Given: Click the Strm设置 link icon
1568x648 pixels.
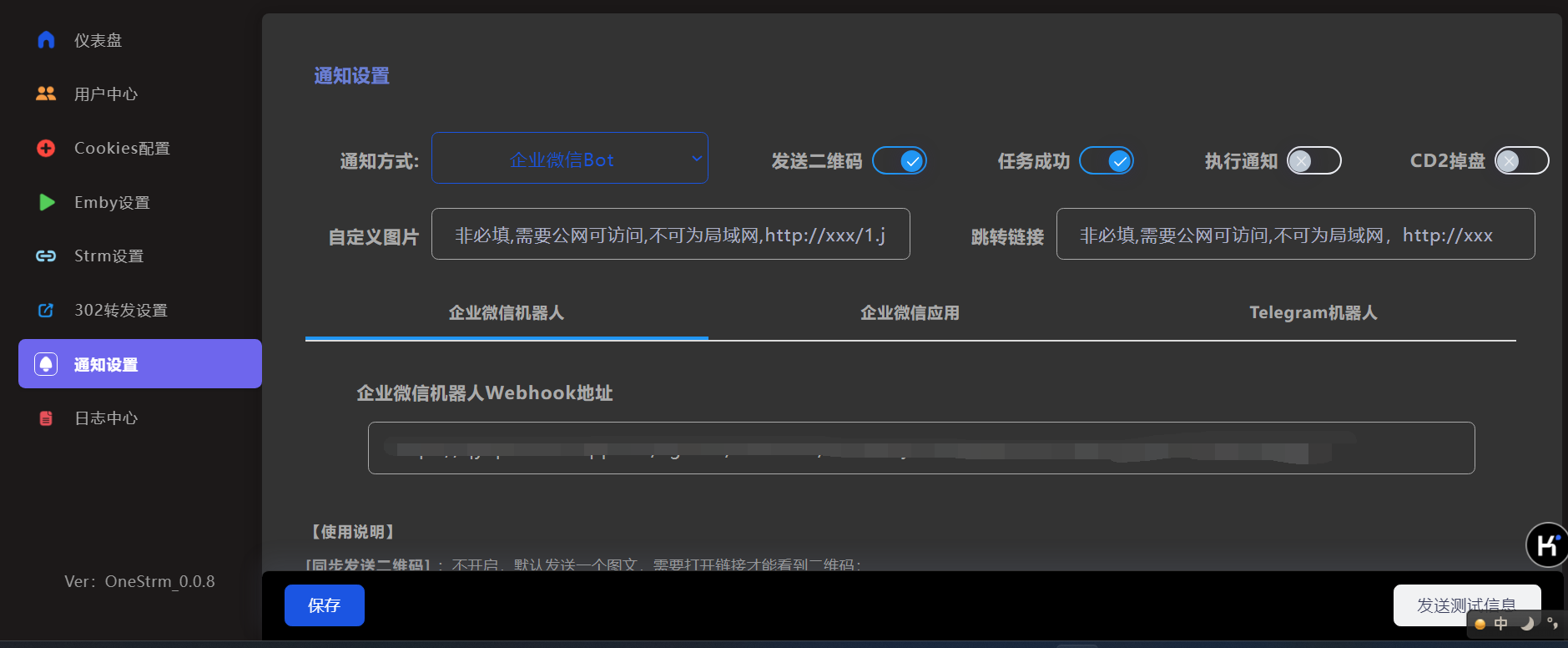Looking at the screenshot, I should (46, 256).
